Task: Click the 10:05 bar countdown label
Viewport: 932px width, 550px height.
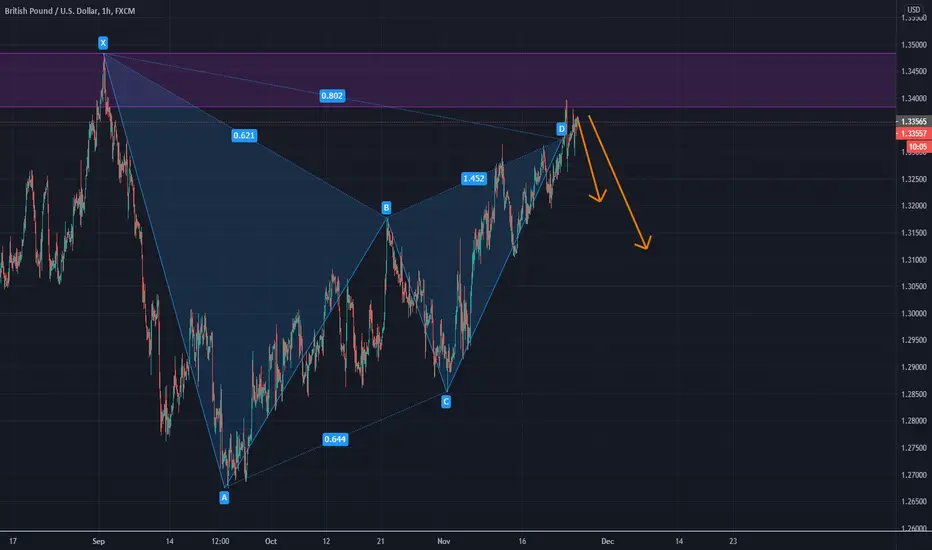Action: pos(918,146)
